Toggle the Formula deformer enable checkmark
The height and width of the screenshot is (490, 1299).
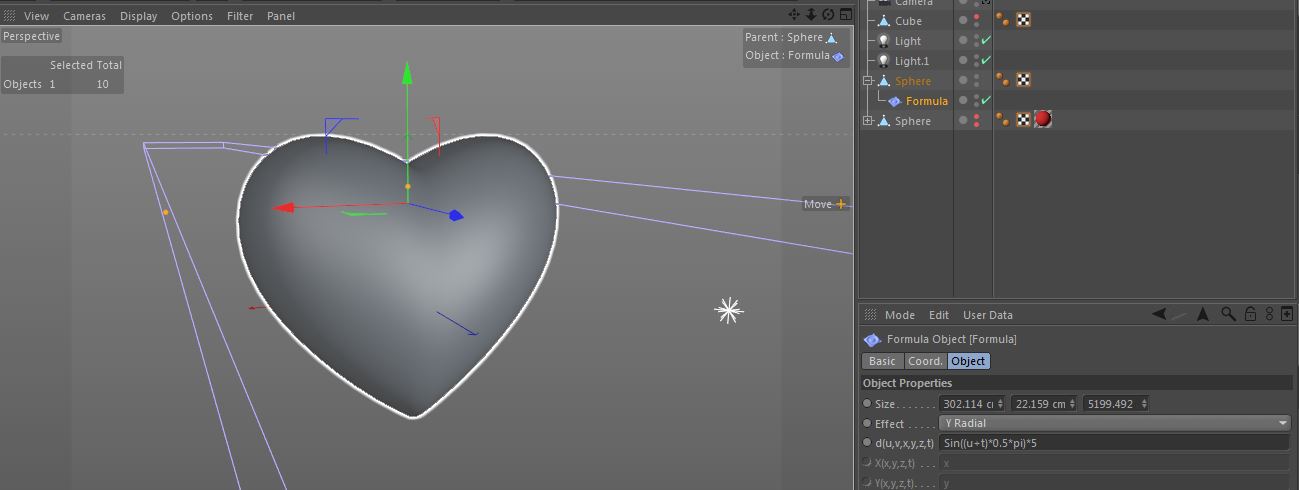coord(986,101)
